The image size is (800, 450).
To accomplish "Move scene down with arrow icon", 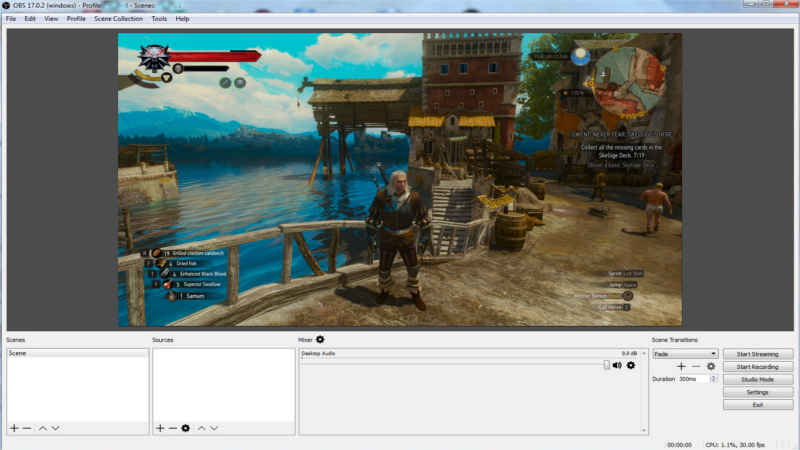I will click(x=55, y=428).
